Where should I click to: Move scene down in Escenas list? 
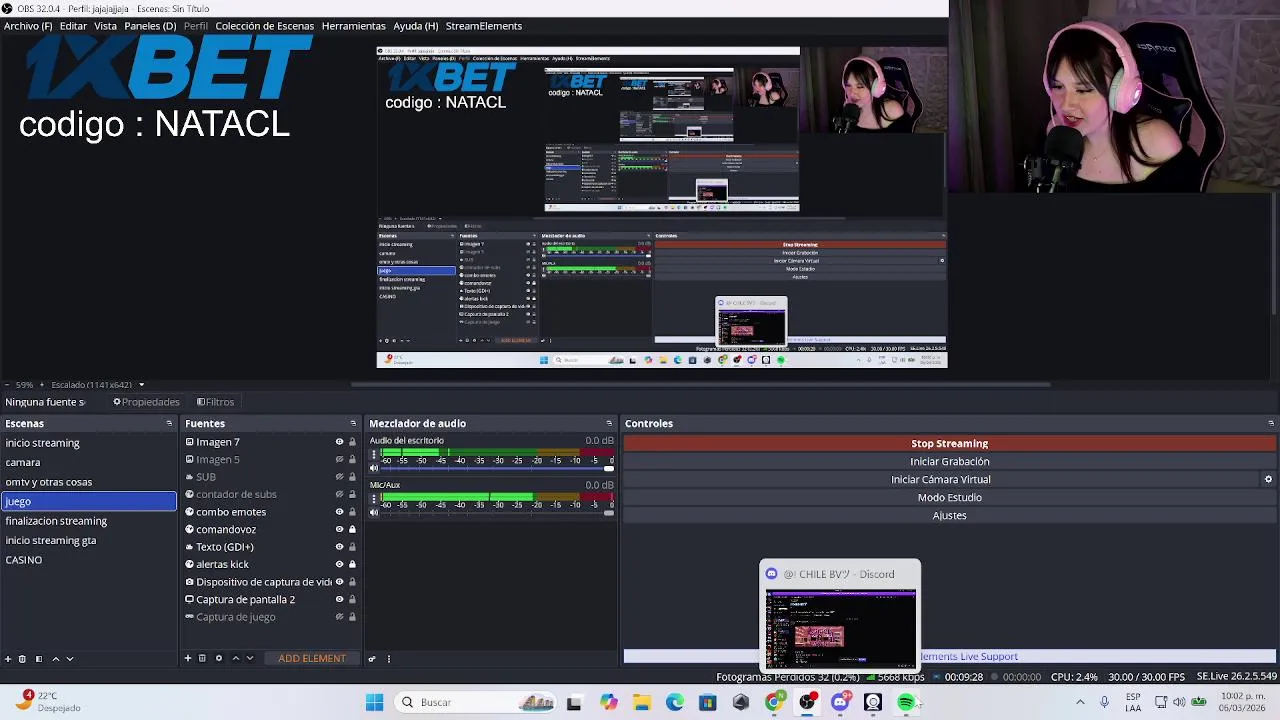(x=70, y=658)
